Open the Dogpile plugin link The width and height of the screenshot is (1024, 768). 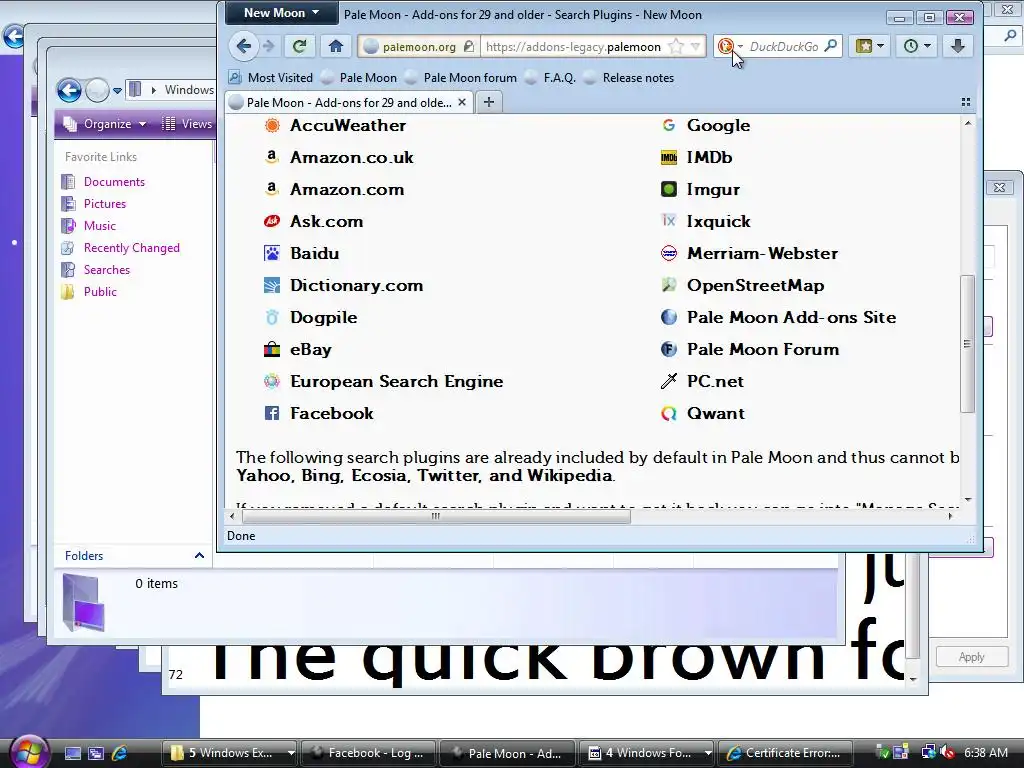(x=323, y=317)
